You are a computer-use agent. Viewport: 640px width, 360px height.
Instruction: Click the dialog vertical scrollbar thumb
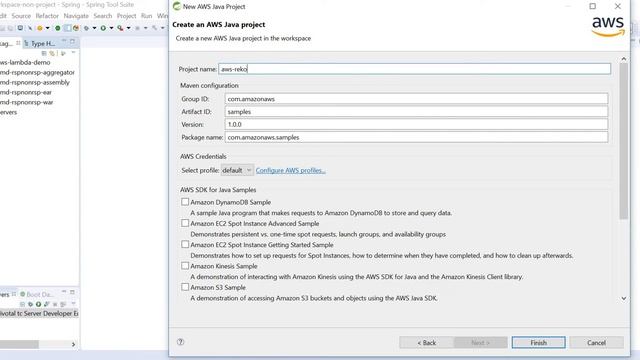pyautogui.click(x=624, y=141)
